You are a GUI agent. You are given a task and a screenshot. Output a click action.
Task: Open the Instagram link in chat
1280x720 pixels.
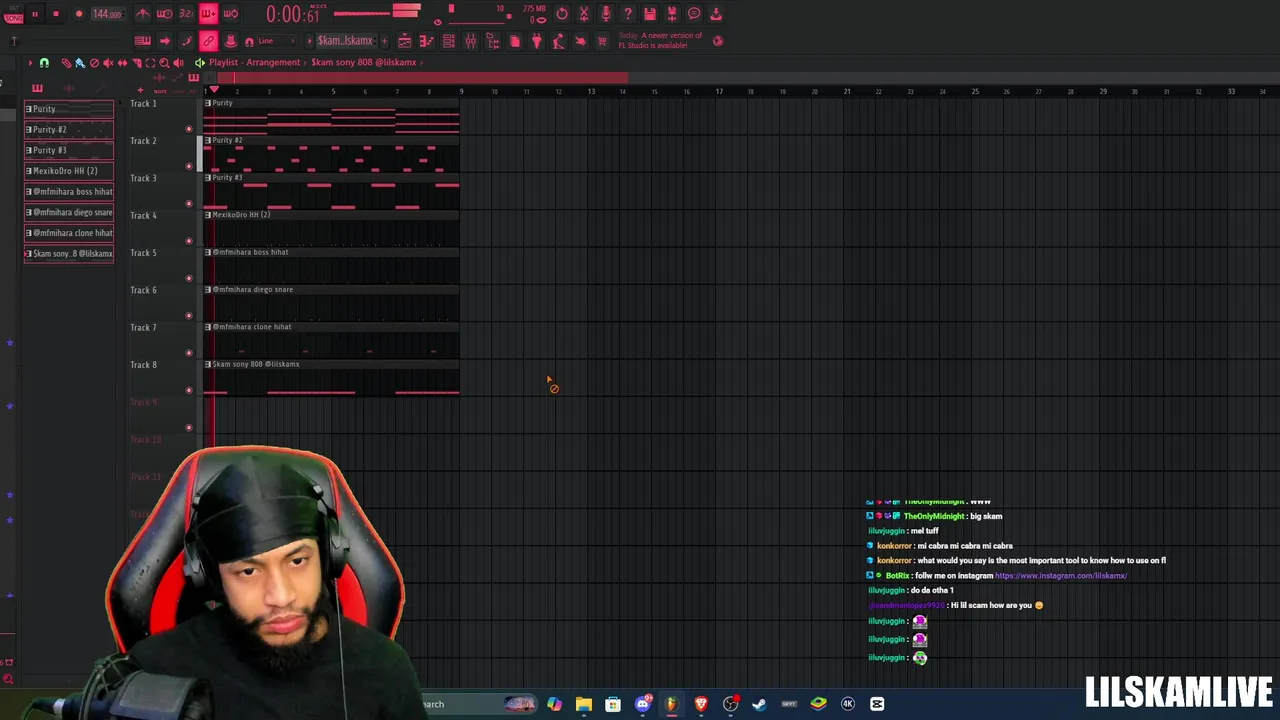pos(1061,576)
